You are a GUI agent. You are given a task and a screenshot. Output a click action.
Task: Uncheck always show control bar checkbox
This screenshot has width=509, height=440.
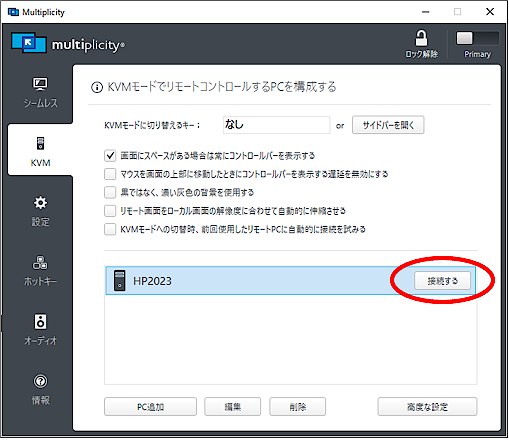coord(110,155)
